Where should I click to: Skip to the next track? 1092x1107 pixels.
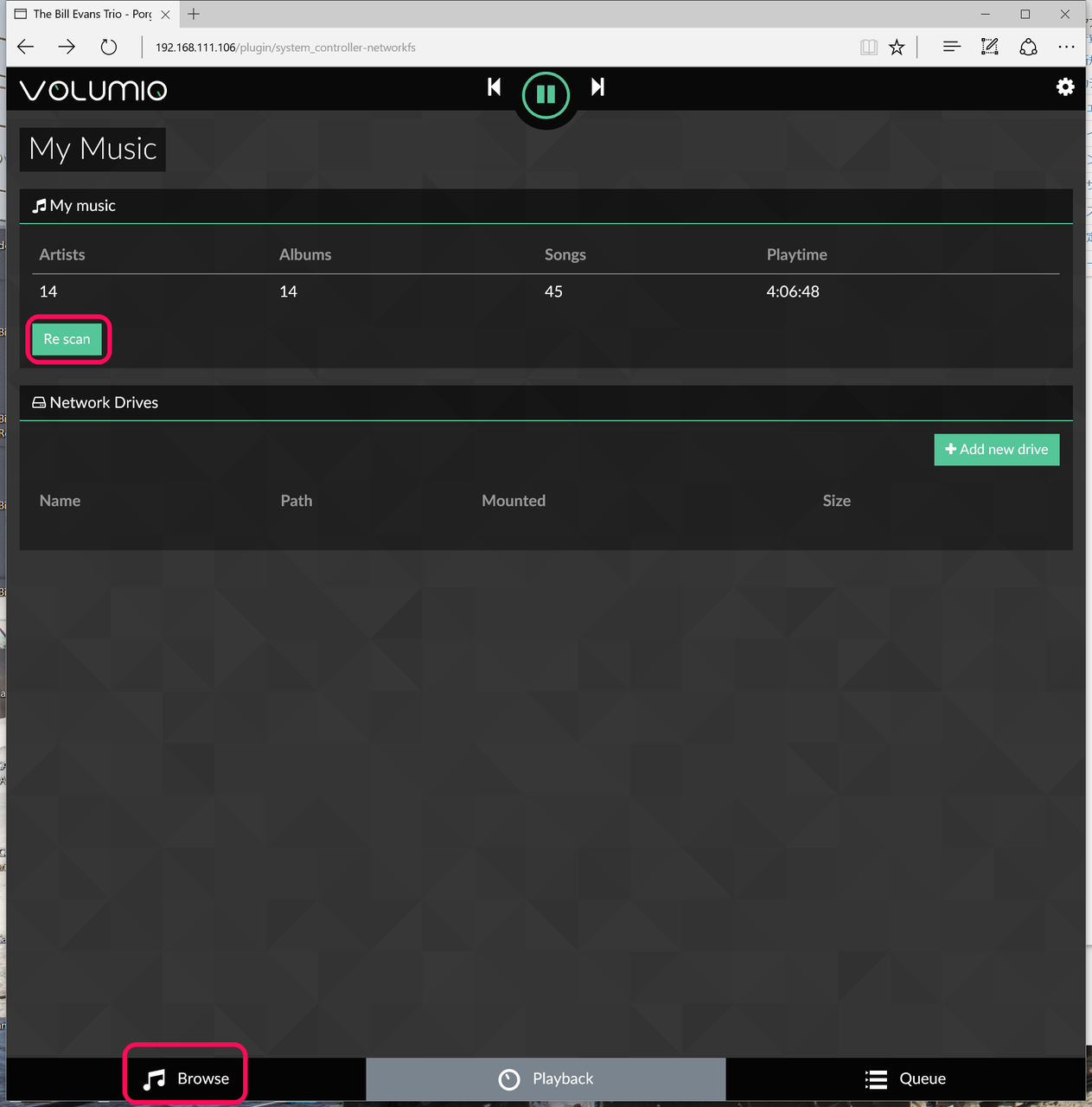(x=597, y=86)
